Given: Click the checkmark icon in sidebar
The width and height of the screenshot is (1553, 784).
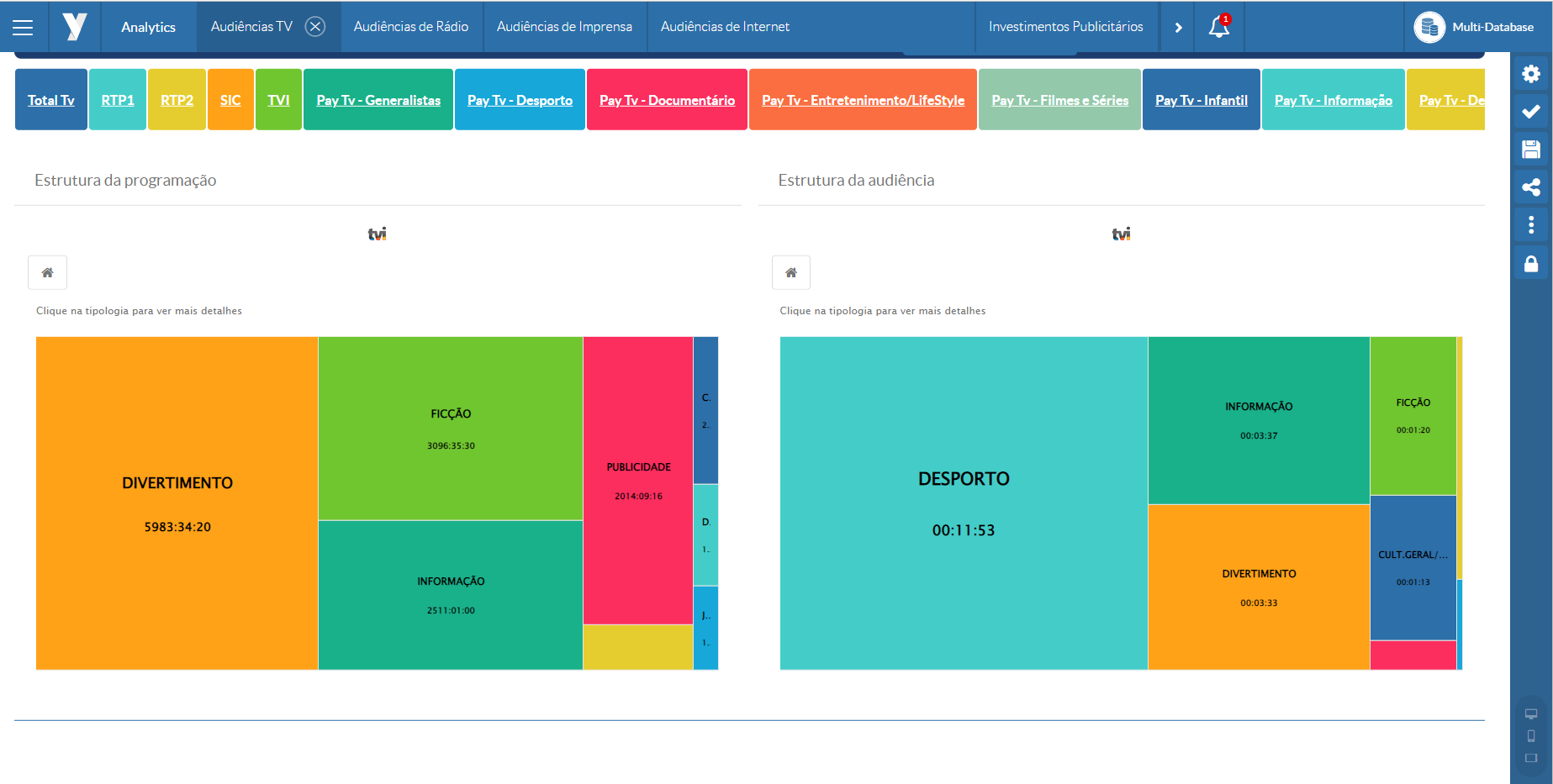Looking at the screenshot, I should (1530, 111).
